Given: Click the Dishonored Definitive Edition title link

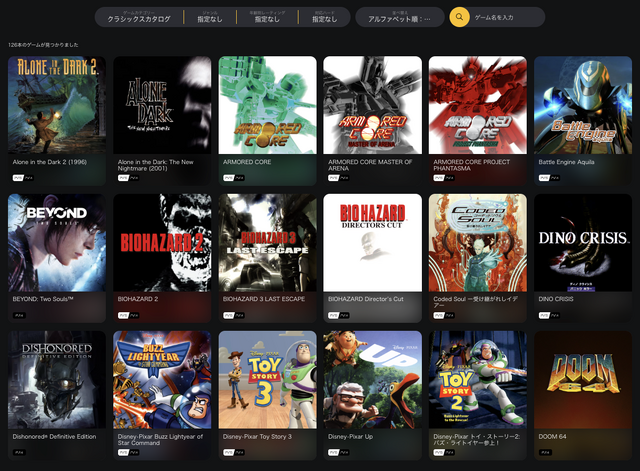Looking at the screenshot, I should point(55,437).
